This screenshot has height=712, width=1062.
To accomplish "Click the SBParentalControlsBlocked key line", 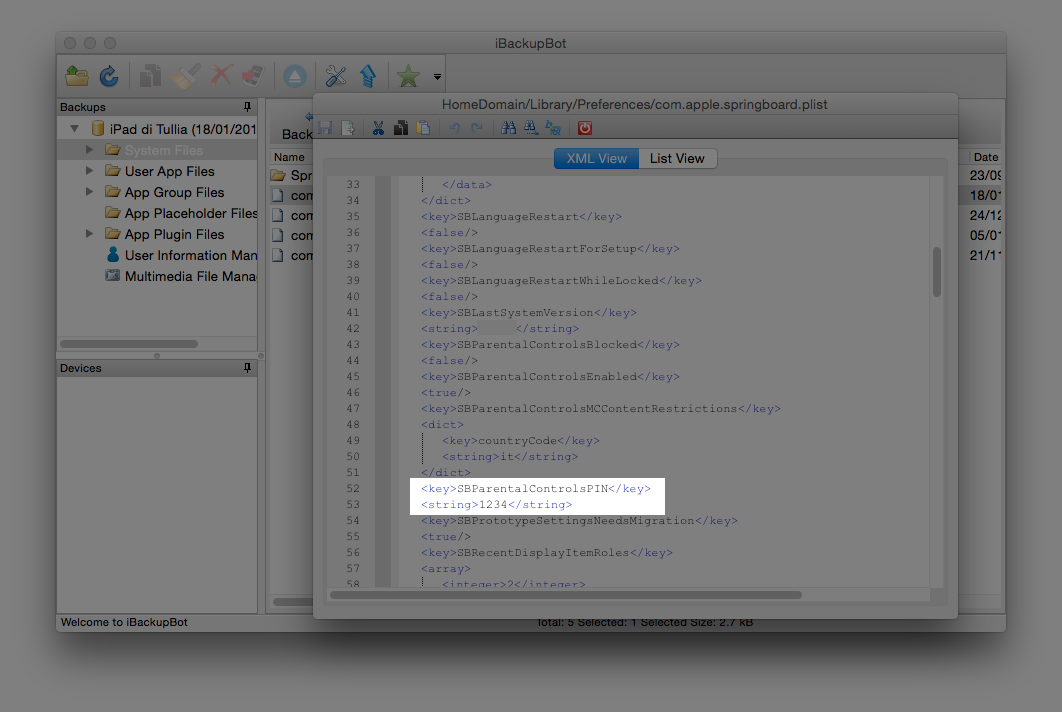I will [550, 345].
